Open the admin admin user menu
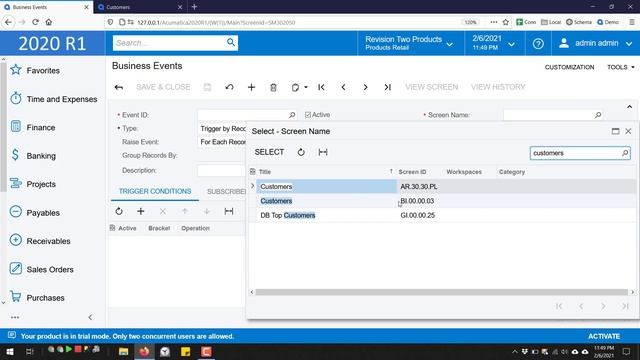The image size is (640, 360). [x=596, y=43]
